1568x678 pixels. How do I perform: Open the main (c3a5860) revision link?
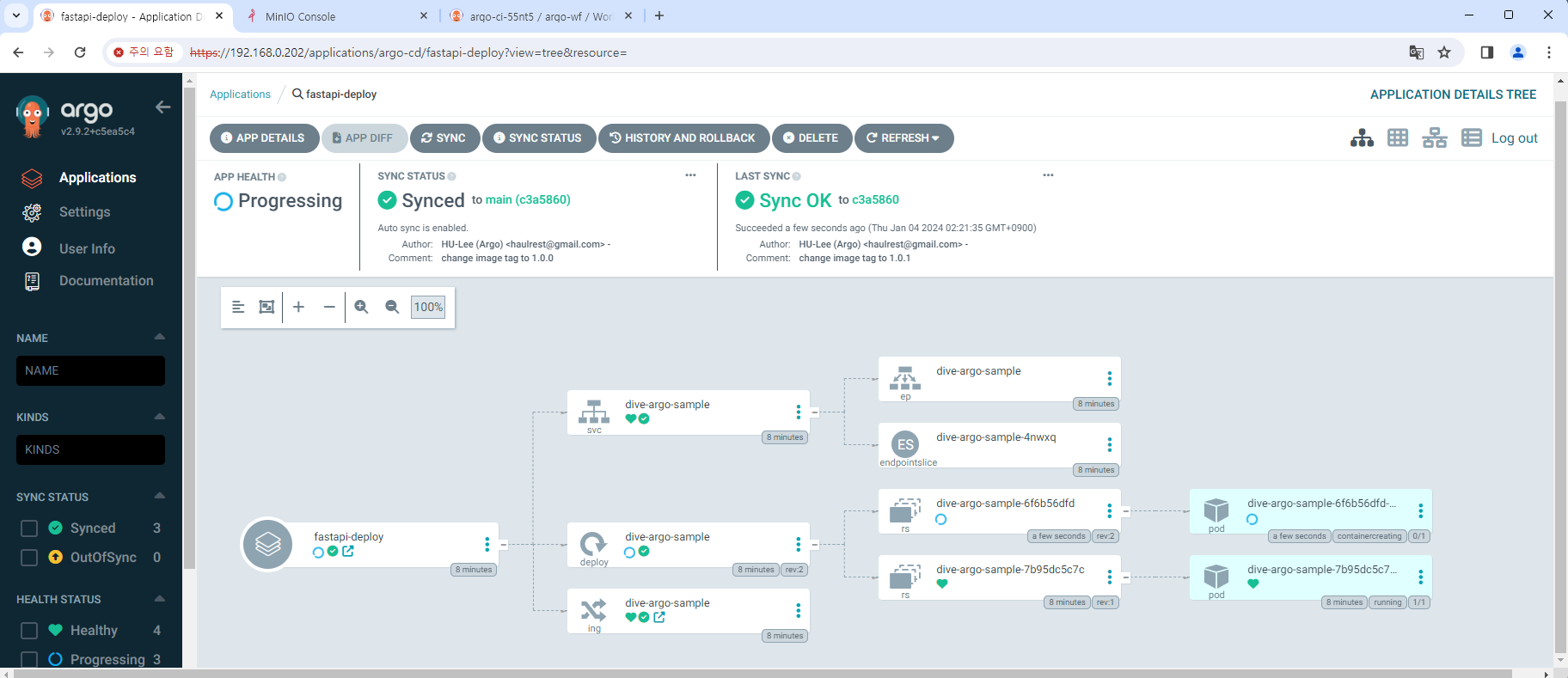(528, 200)
